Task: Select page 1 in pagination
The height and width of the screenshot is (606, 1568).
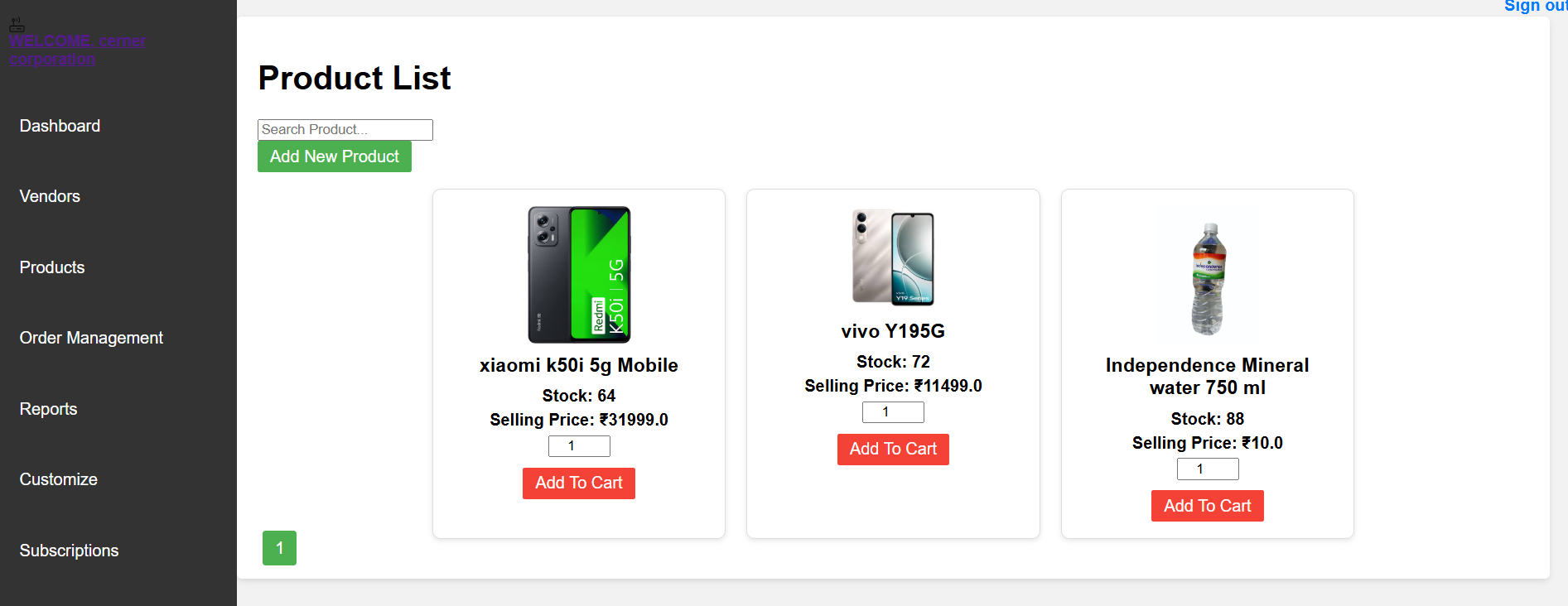Action: pos(279,547)
